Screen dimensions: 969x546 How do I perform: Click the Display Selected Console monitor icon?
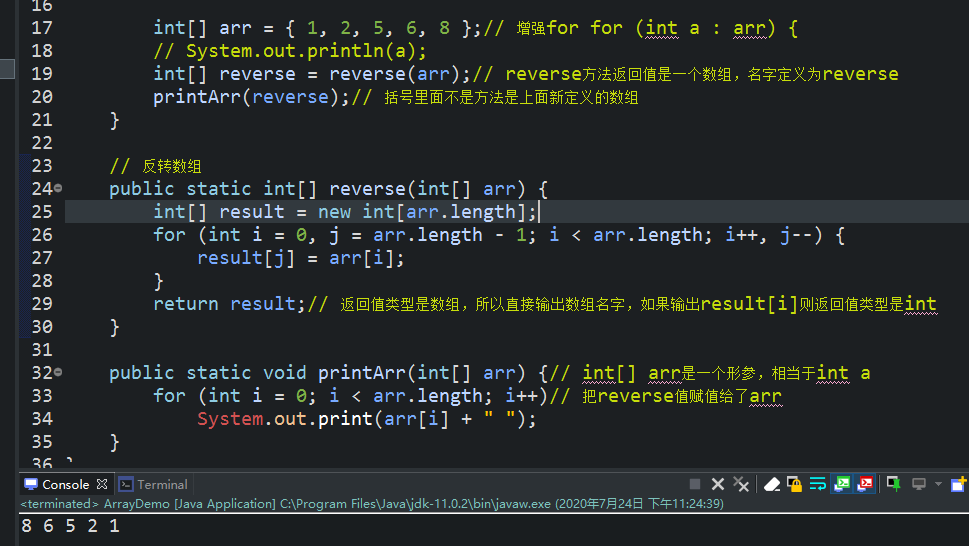[x=919, y=484]
